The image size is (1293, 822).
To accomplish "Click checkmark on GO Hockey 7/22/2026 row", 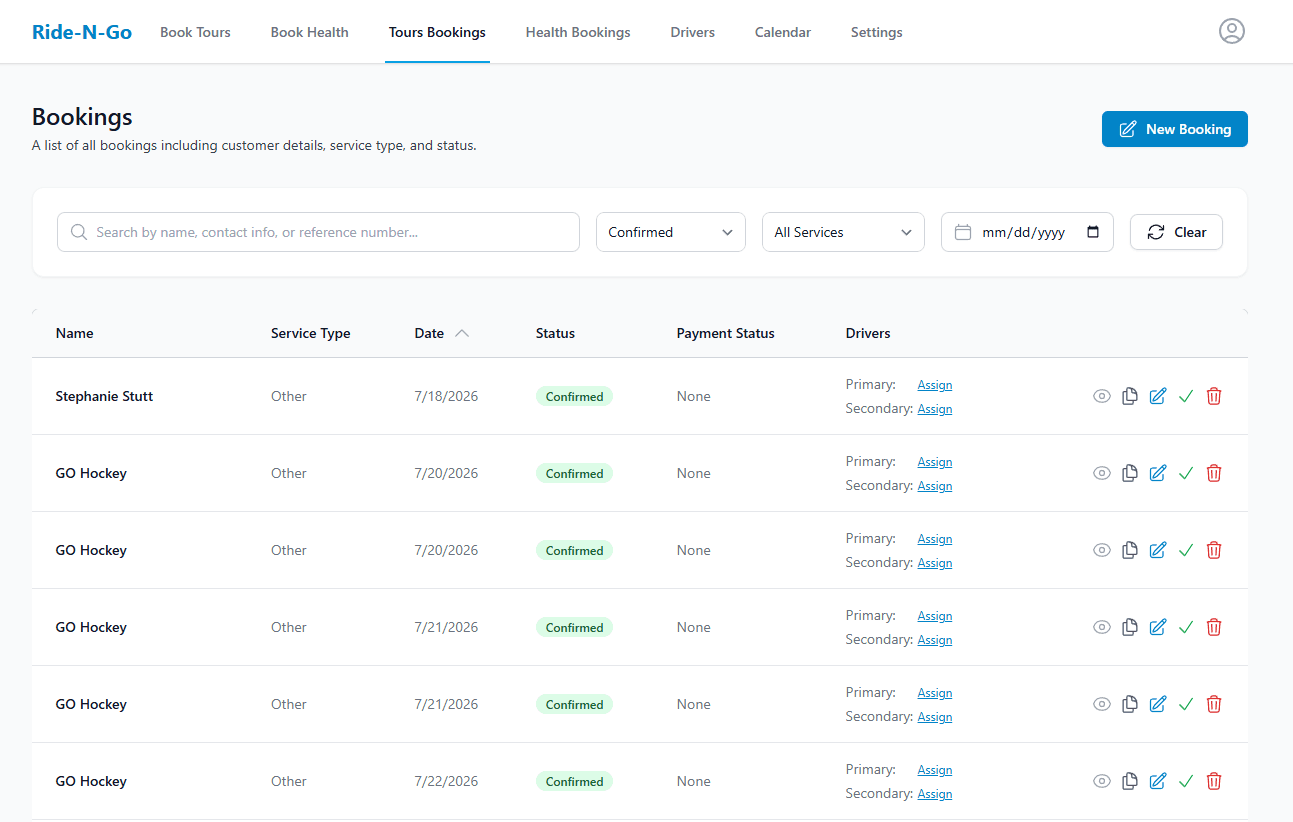I will coord(1186,781).
